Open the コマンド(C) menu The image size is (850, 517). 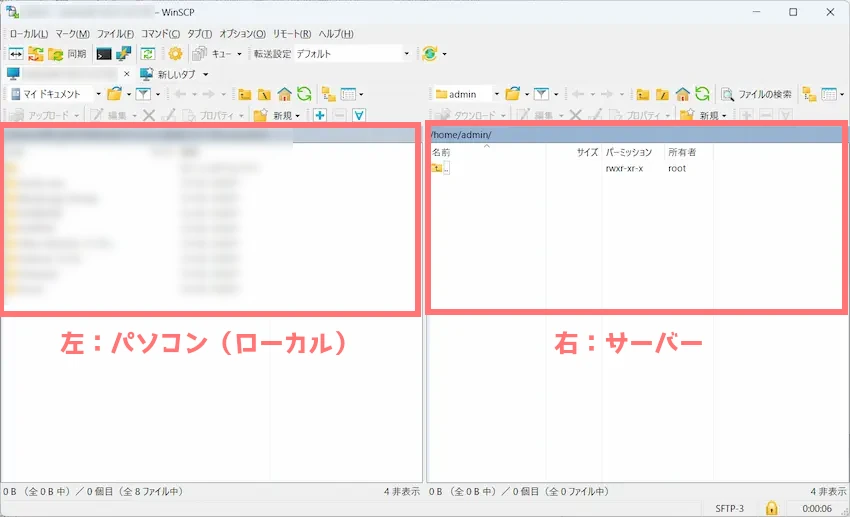[x=160, y=34]
